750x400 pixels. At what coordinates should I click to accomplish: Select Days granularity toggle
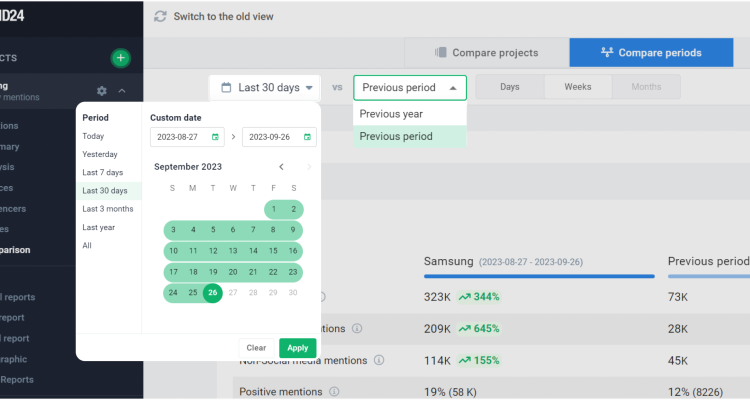coord(510,87)
